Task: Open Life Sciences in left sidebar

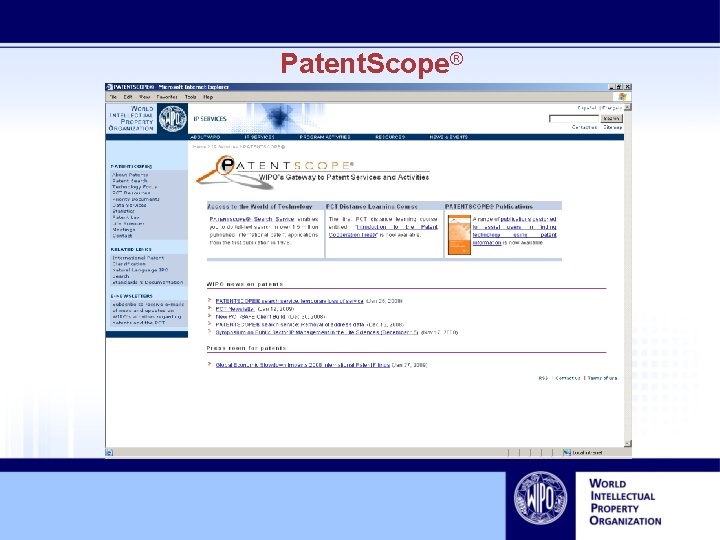Action: tap(129, 224)
